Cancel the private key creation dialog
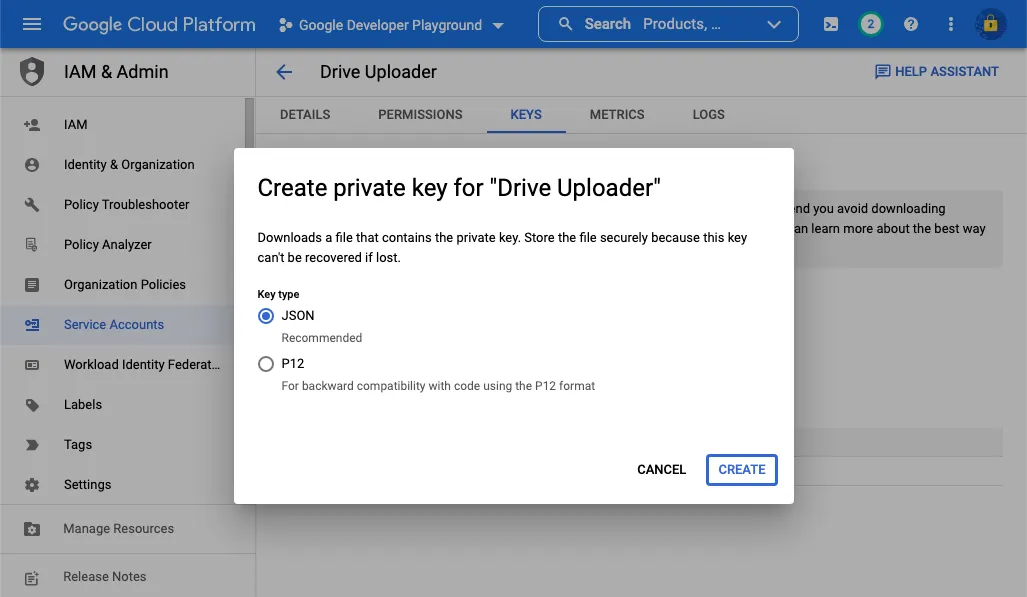This screenshot has height=597, width=1027. pyautogui.click(x=660, y=469)
